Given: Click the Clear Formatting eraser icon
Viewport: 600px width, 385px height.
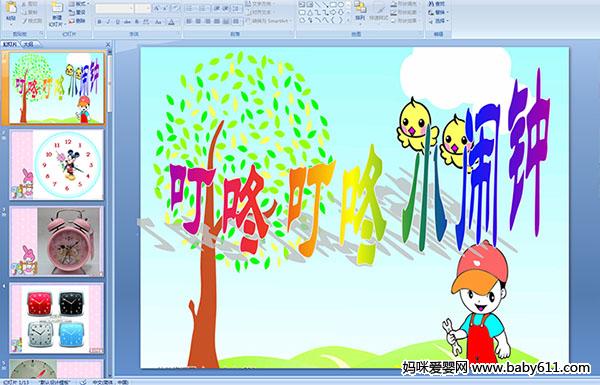Looking at the screenshot, I should pyautogui.click(x=175, y=8).
